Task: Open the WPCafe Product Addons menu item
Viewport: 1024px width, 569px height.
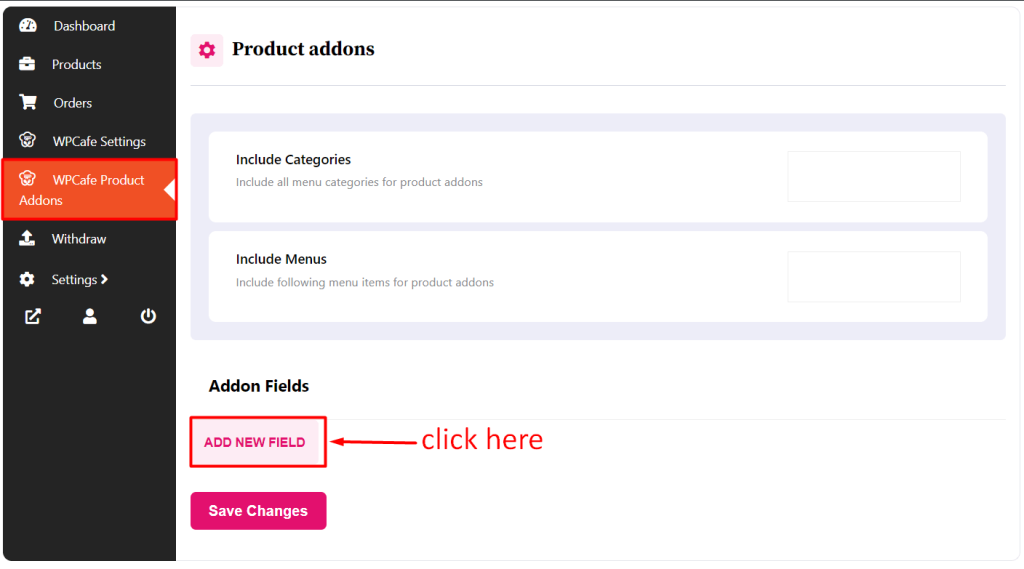Action: [89, 189]
